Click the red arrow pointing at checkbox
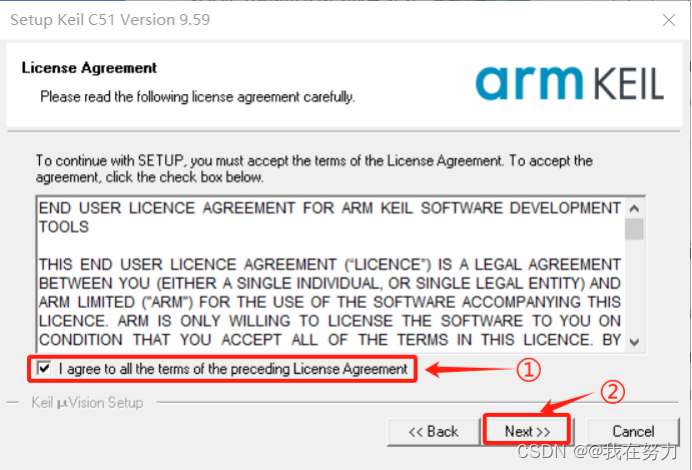The width and height of the screenshot is (692, 470). [470, 369]
